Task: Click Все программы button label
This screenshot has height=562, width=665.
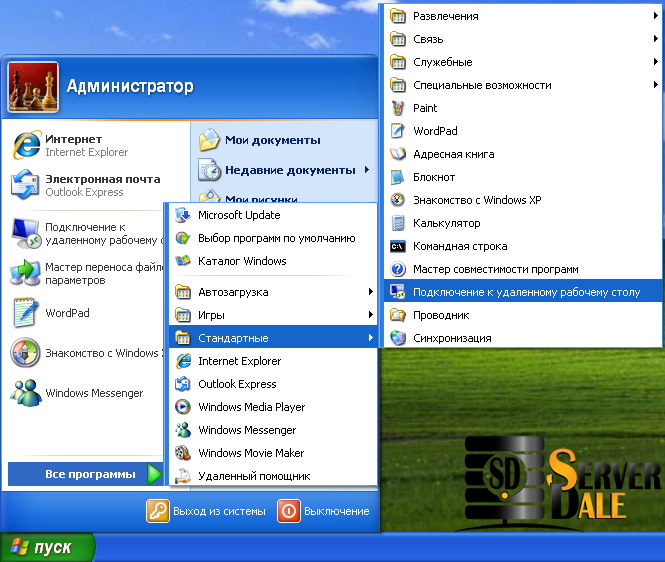Action: click(90, 474)
